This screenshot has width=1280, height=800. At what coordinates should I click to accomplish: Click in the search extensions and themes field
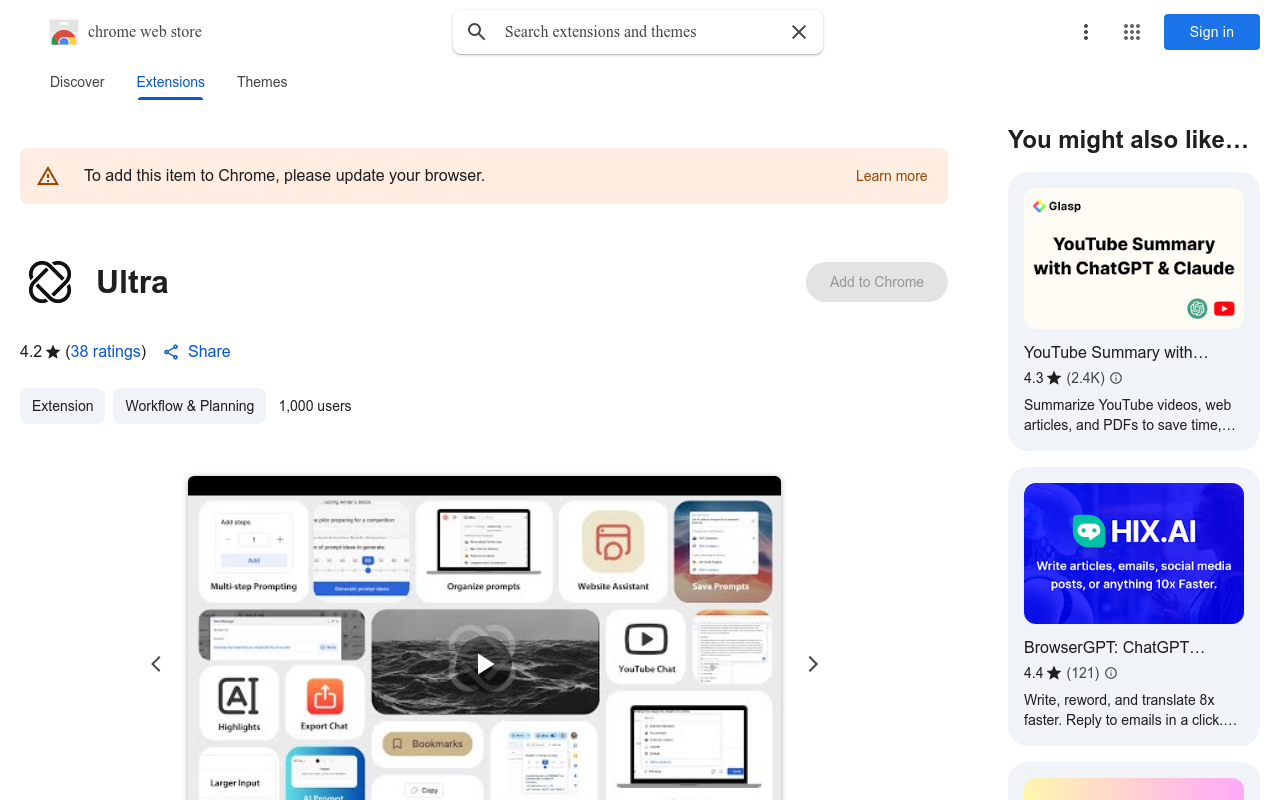(x=638, y=32)
